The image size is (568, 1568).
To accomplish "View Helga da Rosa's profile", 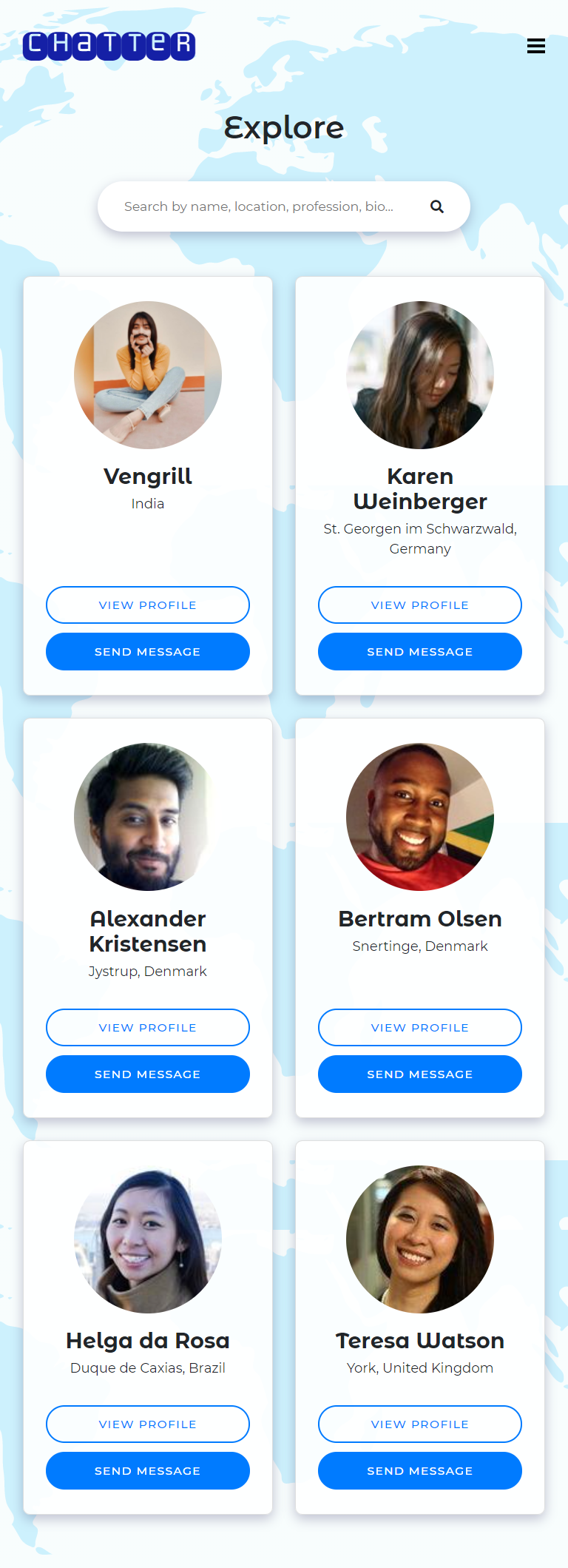I will (x=148, y=1424).
